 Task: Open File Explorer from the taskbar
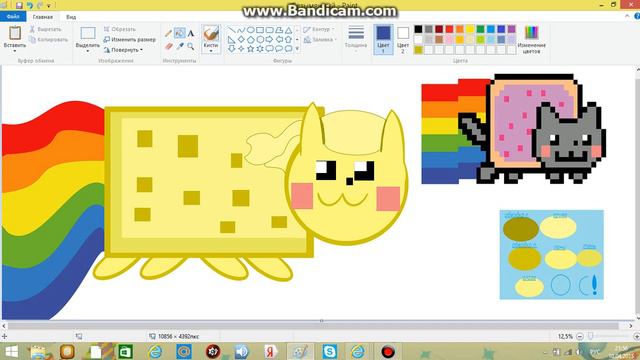(39, 351)
